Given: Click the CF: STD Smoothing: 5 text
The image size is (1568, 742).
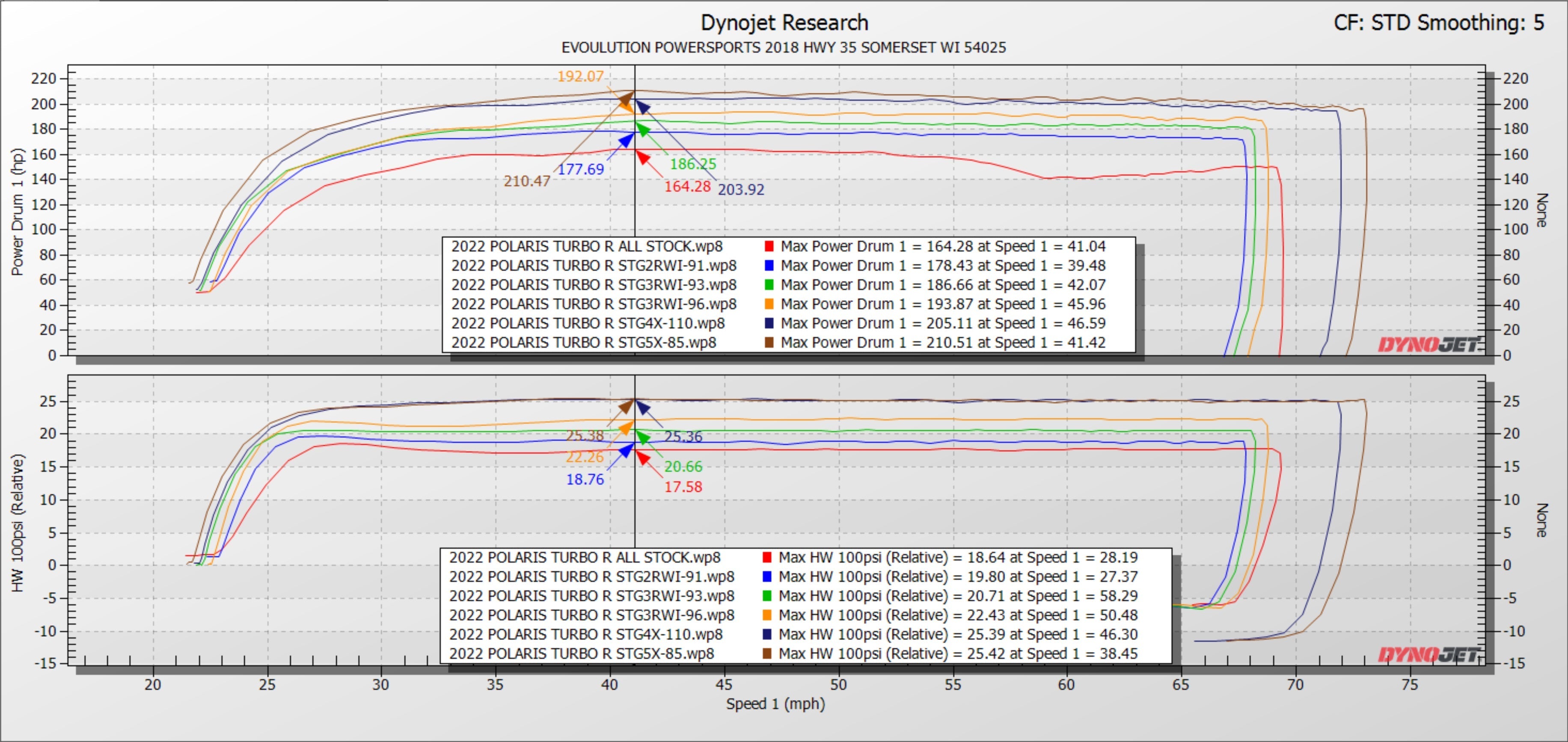Looking at the screenshot, I should [1439, 23].
